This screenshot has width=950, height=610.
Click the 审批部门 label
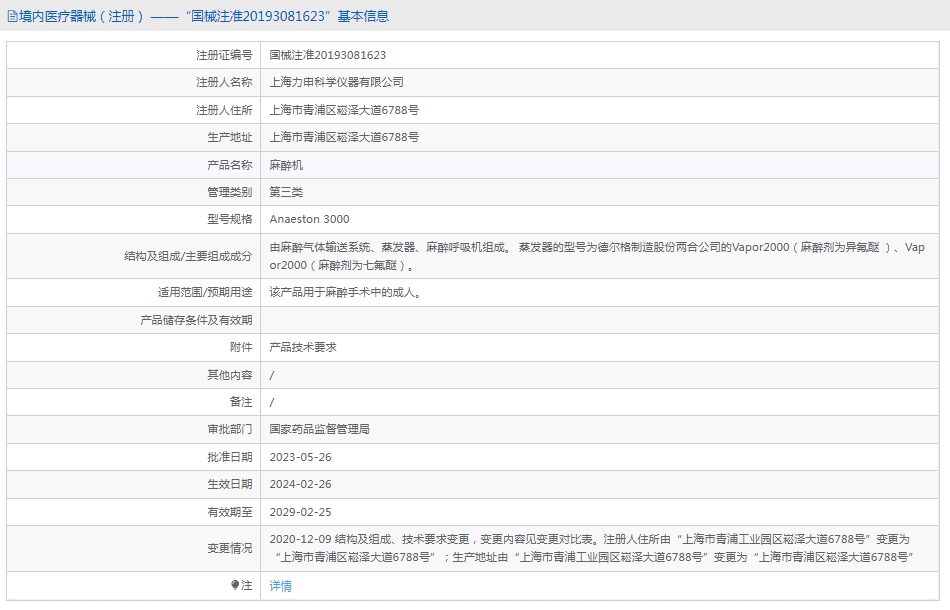230,429
